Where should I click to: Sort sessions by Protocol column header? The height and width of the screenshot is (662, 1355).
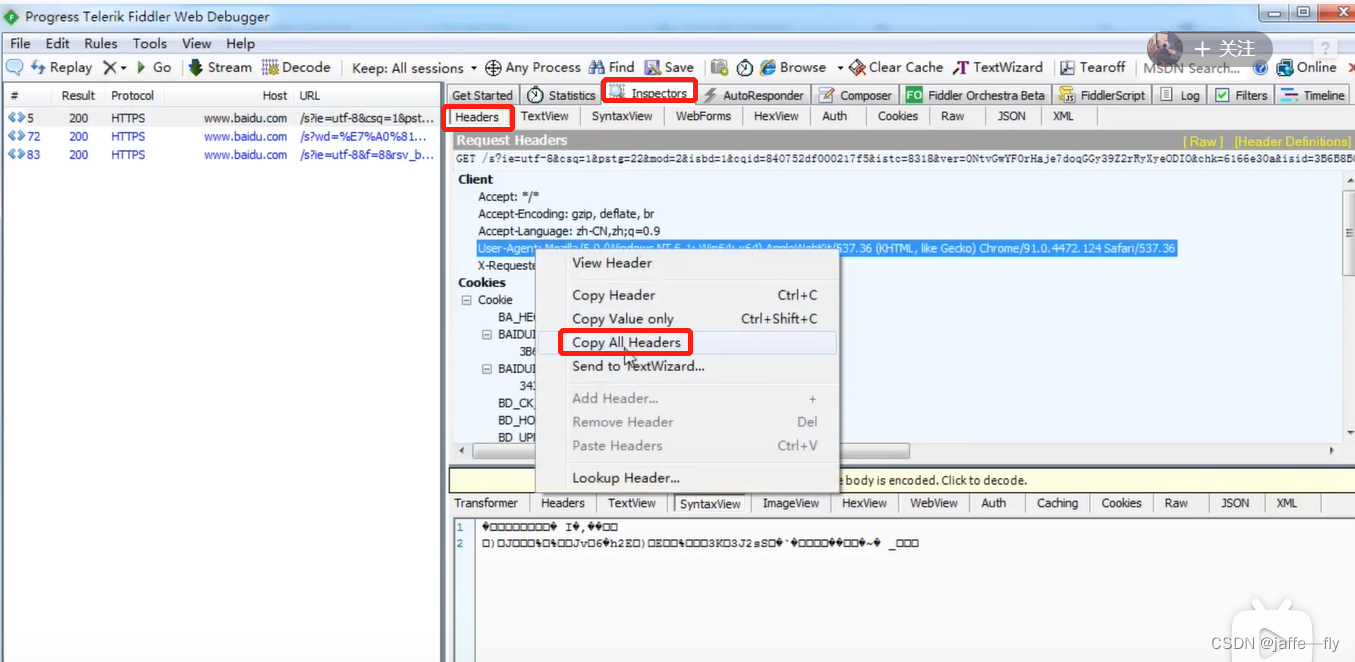pos(132,96)
